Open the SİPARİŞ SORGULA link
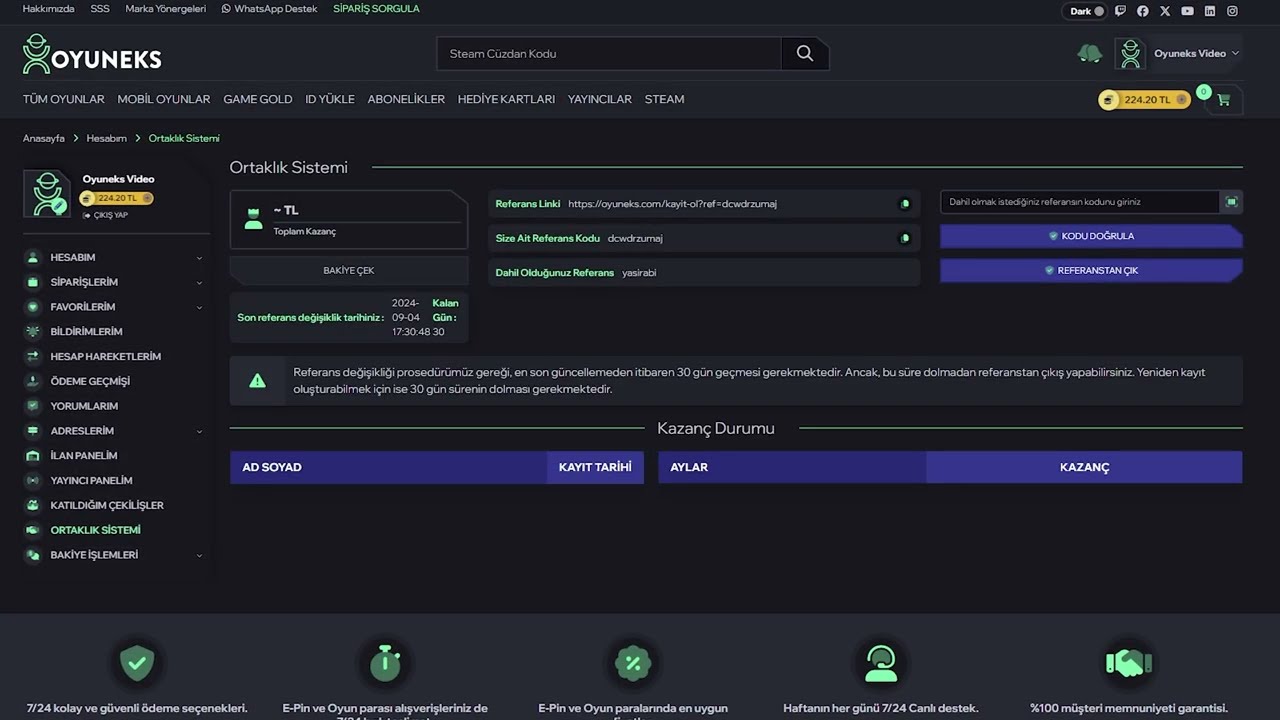The width and height of the screenshot is (1280, 720). click(x=376, y=9)
